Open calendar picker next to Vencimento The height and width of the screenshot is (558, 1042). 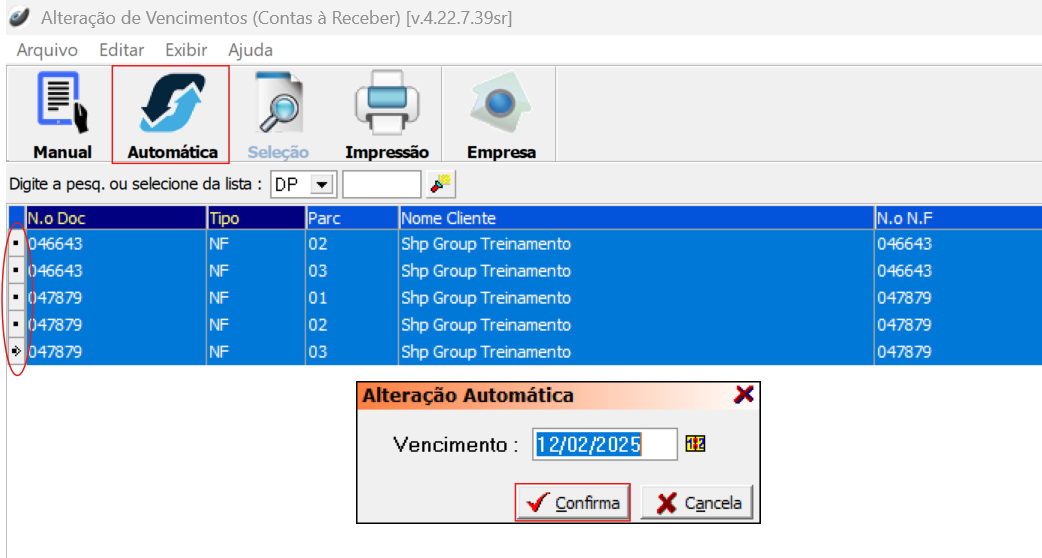[695, 443]
